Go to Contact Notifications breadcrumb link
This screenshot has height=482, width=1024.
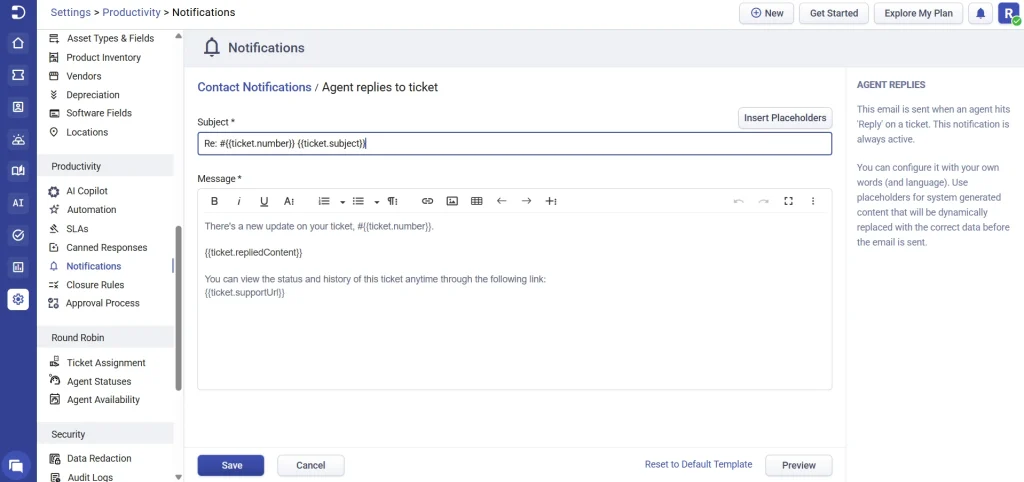pyautogui.click(x=254, y=87)
